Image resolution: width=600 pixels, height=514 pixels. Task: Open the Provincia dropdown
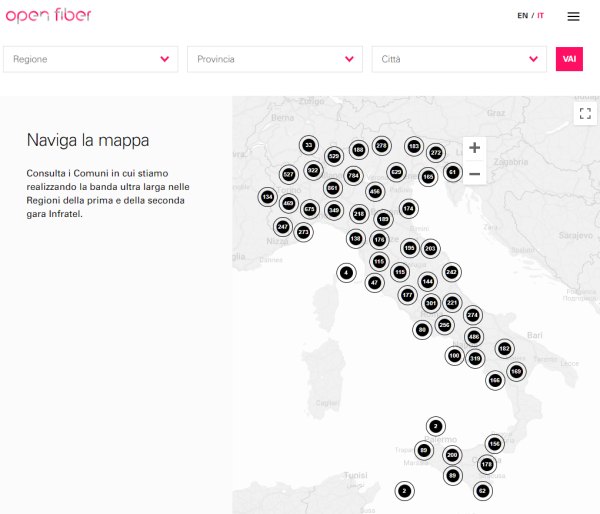coord(274,59)
